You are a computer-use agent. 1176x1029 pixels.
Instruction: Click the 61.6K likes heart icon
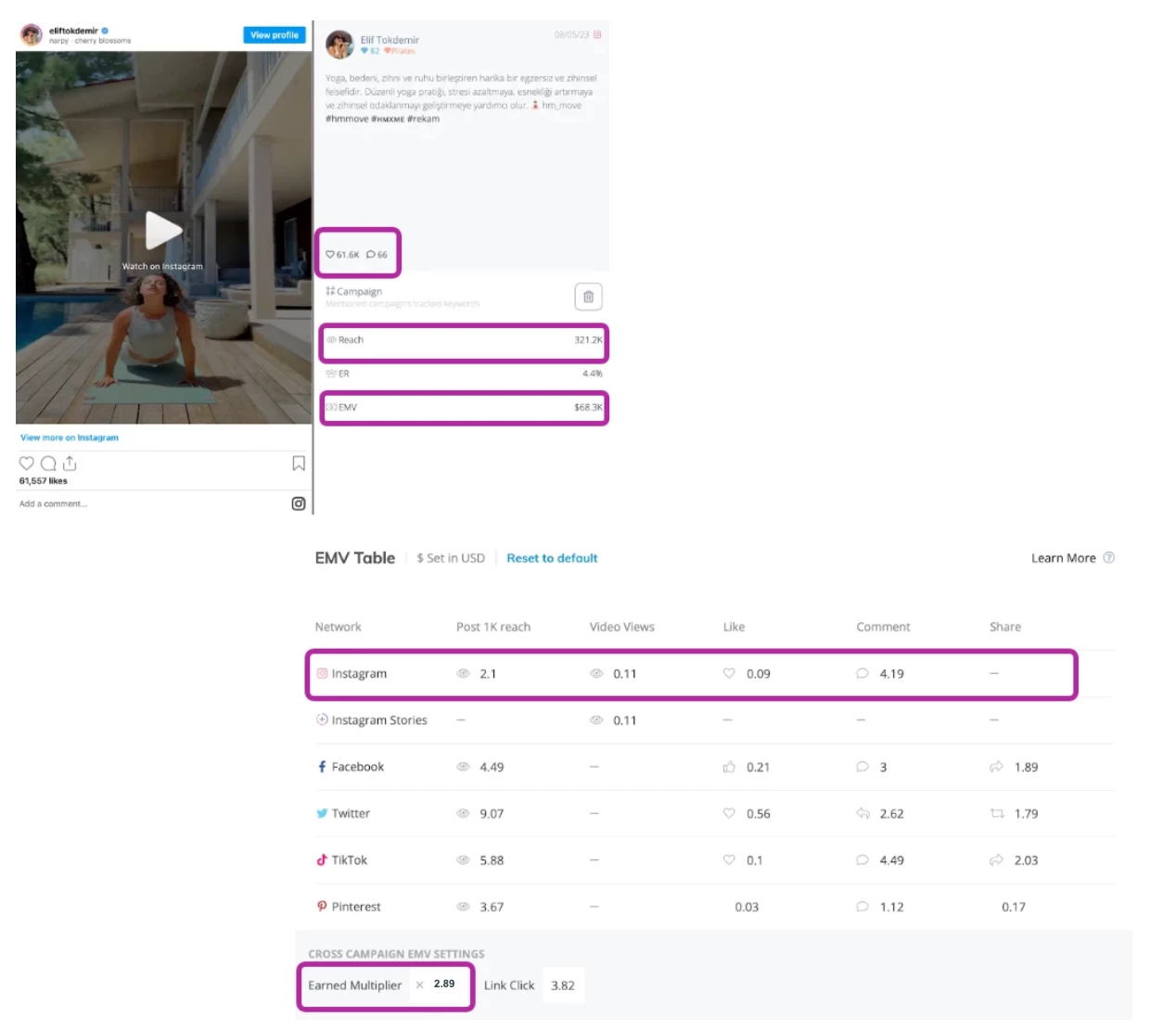(x=330, y=255)
